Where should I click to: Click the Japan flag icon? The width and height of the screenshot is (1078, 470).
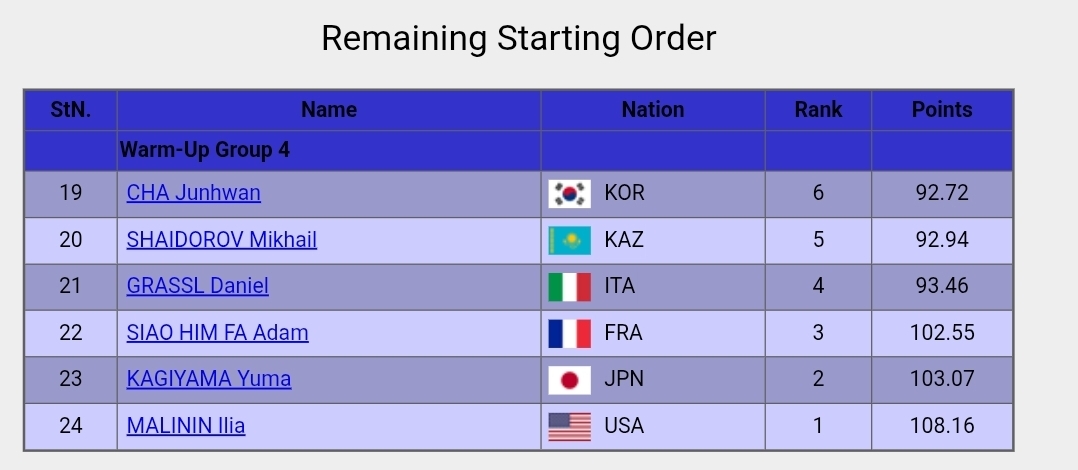pos(569,380)
